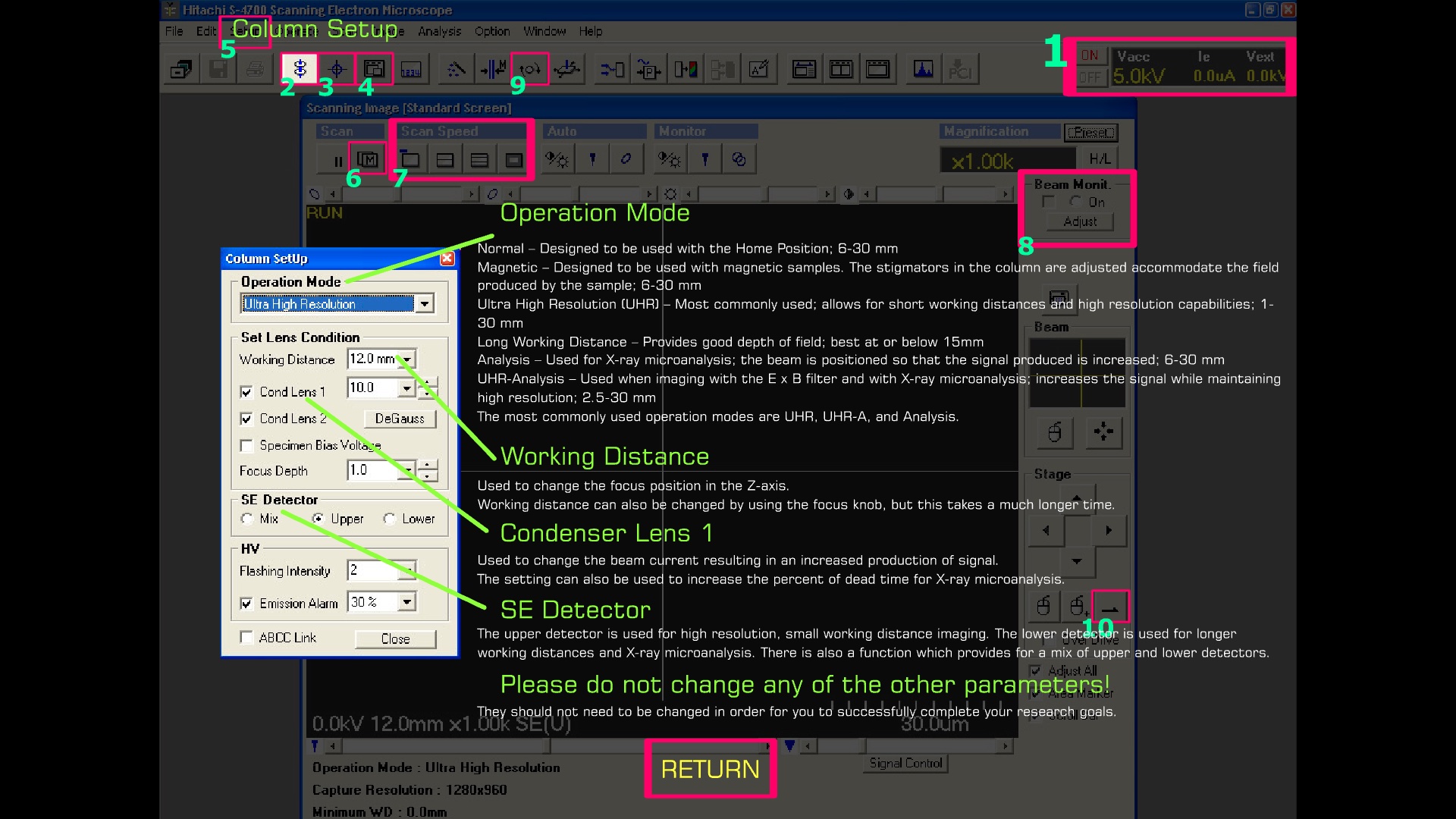Click the x1.00k magnification display
Screen dimensions: 1456x819
click(1008, 161)
